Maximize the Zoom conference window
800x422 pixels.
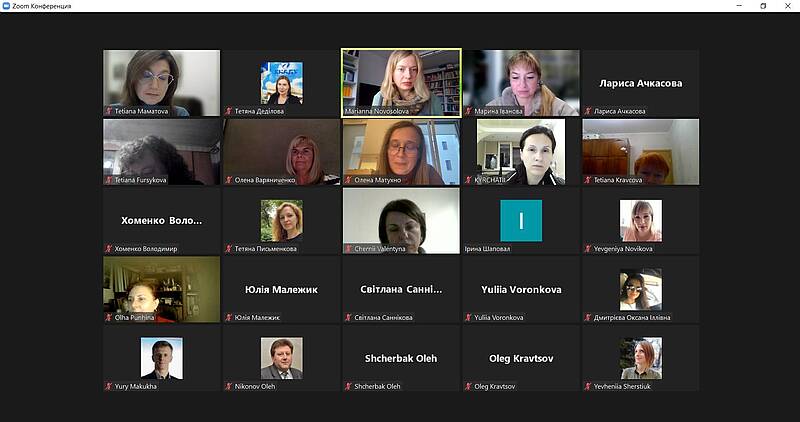click(x=763, y=6)
